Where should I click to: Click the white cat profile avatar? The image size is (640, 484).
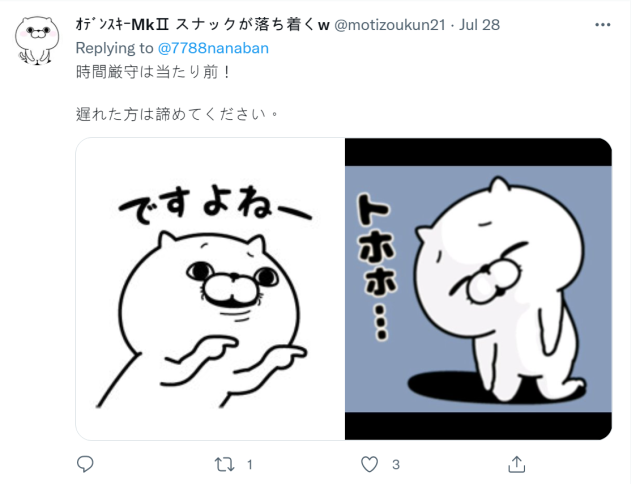tap(37, 41)
